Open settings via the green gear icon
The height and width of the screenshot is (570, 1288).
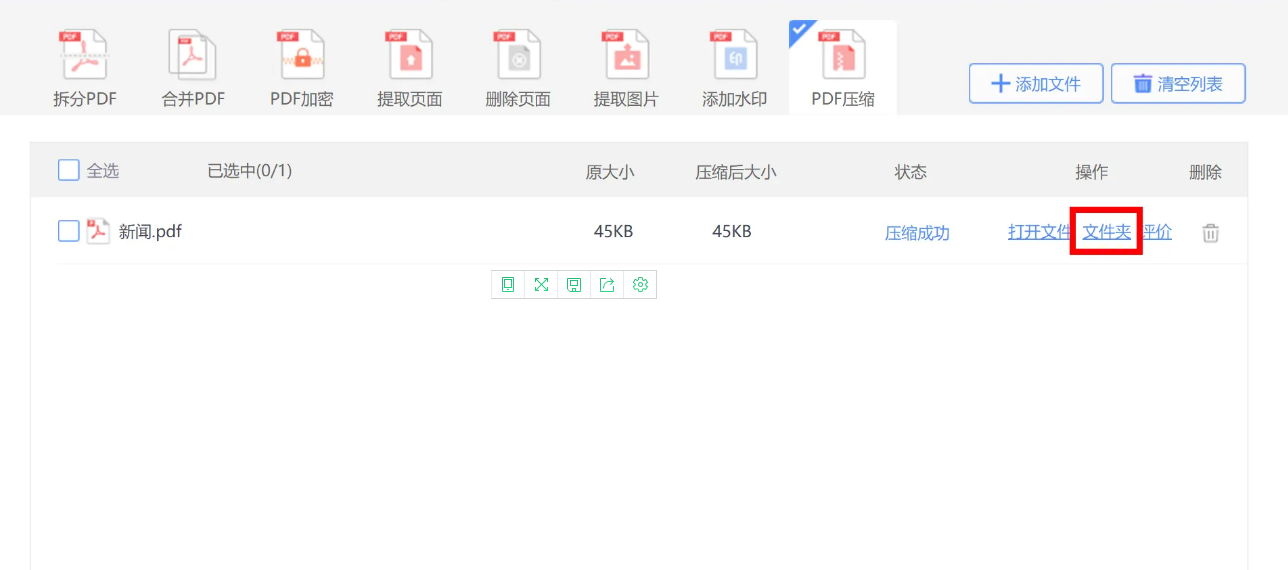pyautogui.click(x=640, y=285)
